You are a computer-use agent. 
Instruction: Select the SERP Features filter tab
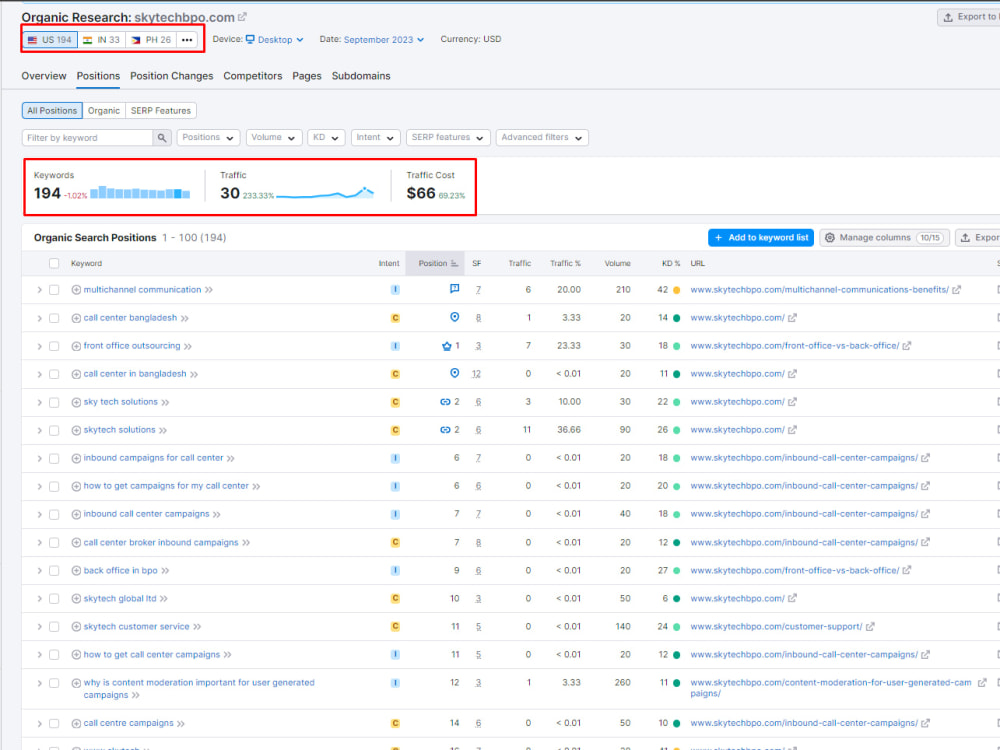[x=161, y=110]
